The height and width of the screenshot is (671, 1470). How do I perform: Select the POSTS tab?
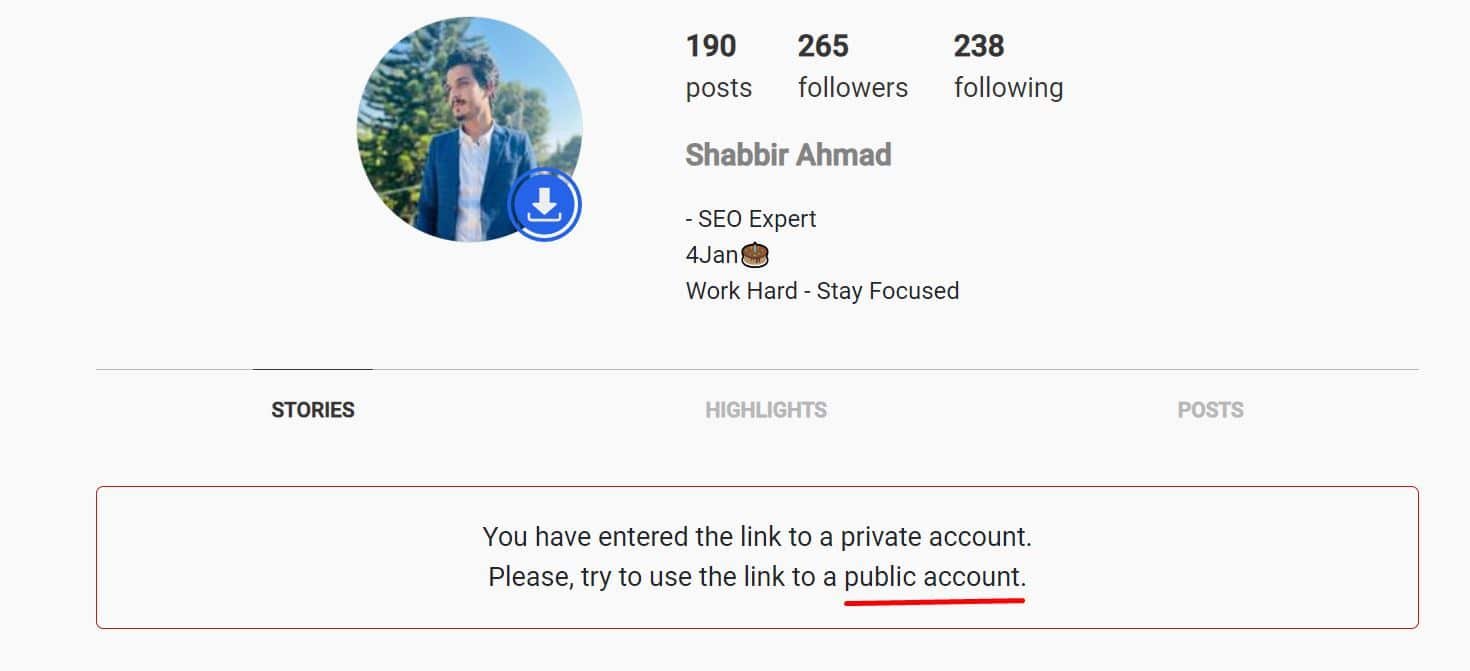pyautogui.click(x=1210, y=410)
